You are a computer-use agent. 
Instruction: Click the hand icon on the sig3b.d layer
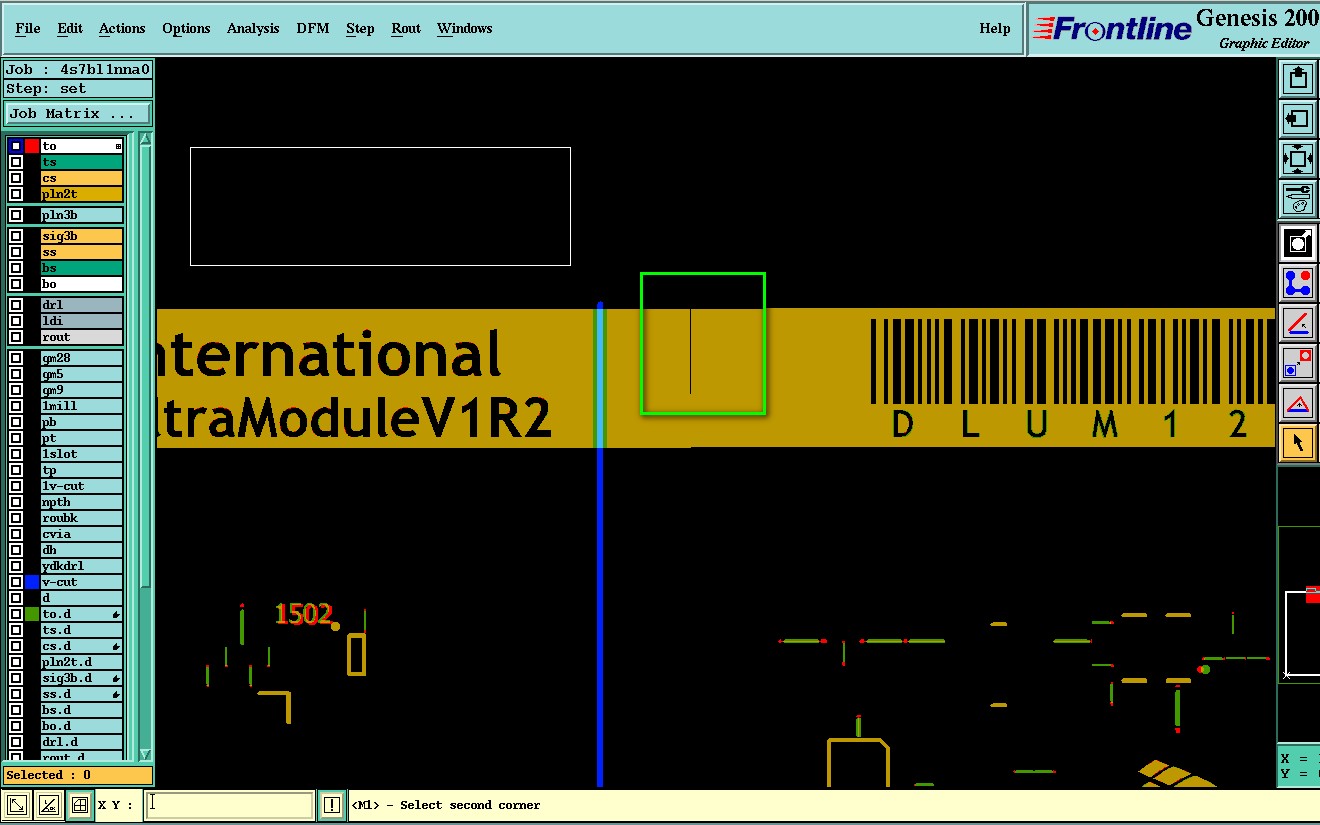point(116,678)
